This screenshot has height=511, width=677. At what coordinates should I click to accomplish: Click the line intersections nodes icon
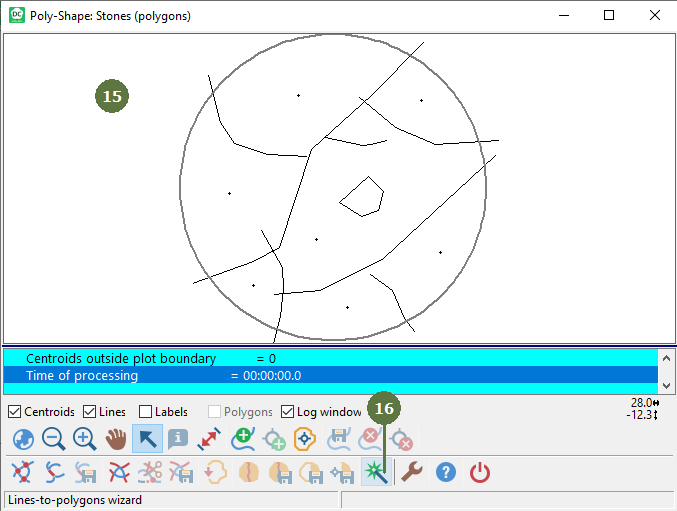coord(22,472)
